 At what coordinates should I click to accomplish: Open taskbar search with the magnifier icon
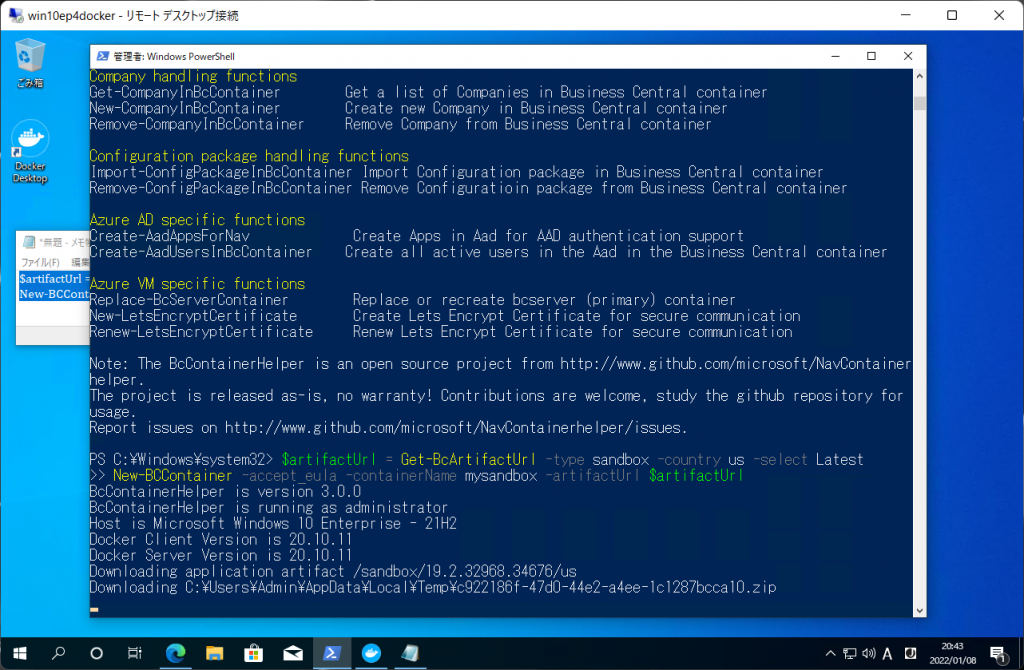[58, 653]
